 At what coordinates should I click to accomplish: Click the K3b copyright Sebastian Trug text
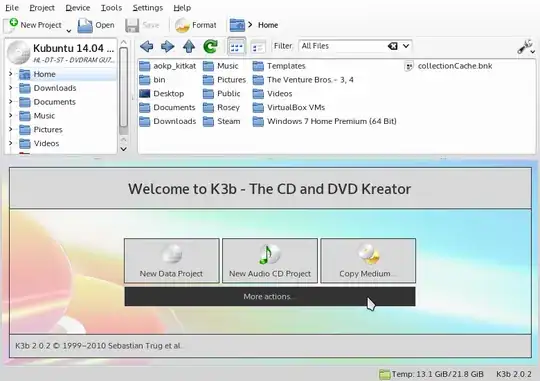(98, 346)
